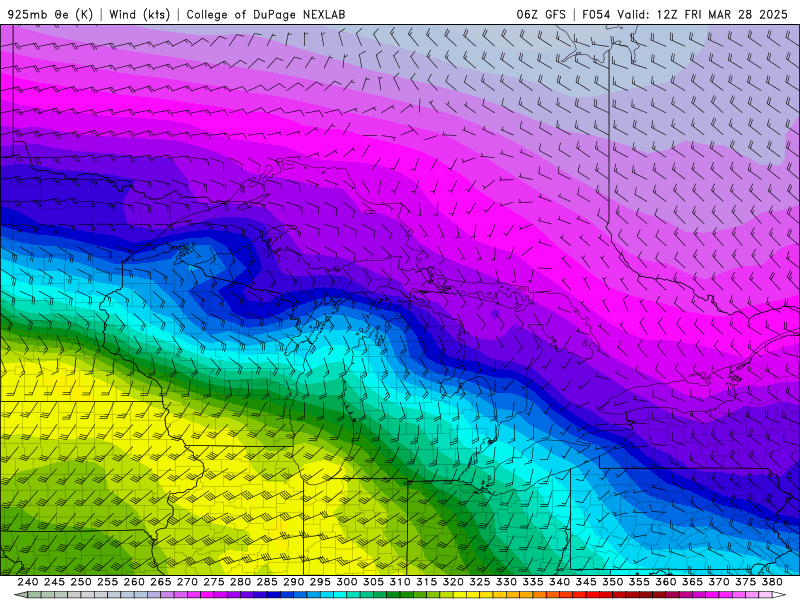Viewport: 800px width, 600px height.
Task: Select the 320 value on the legend
Action: tap(453, 582)
